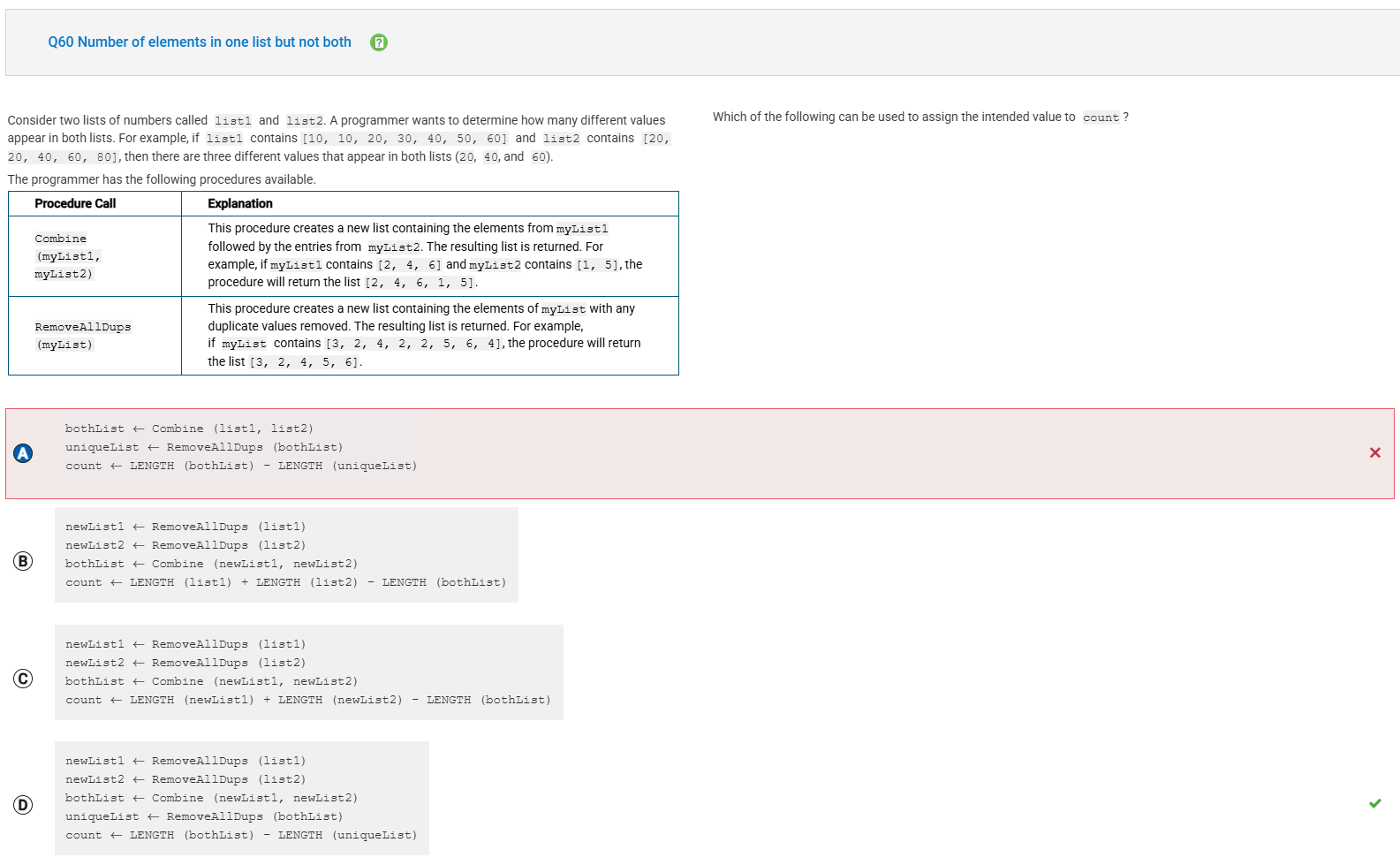The image size is (1400, 865).
Task: Click the 'Explanation' table header
Action: click(x=240, y=203)
